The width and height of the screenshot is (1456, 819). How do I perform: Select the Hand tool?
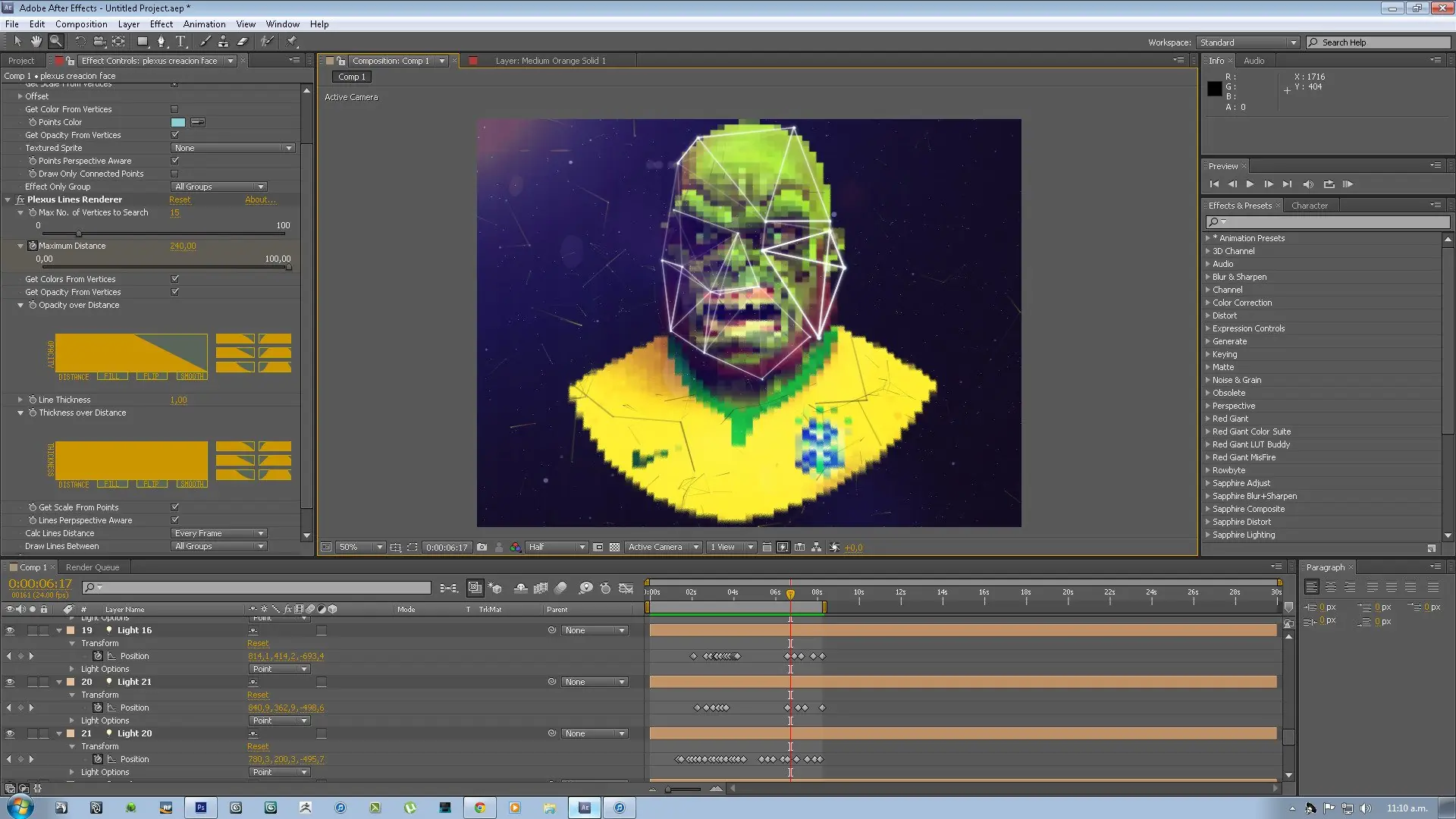point(36,42)
